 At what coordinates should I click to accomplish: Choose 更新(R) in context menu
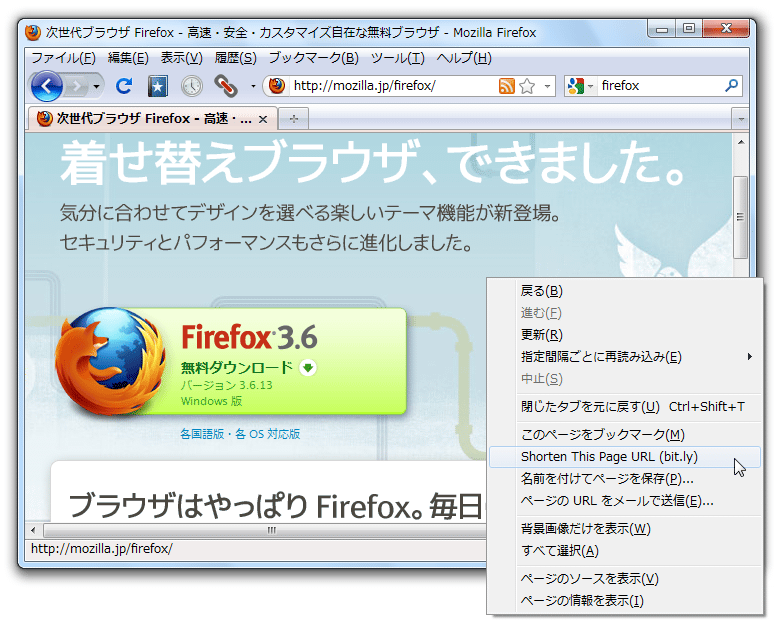625,335
